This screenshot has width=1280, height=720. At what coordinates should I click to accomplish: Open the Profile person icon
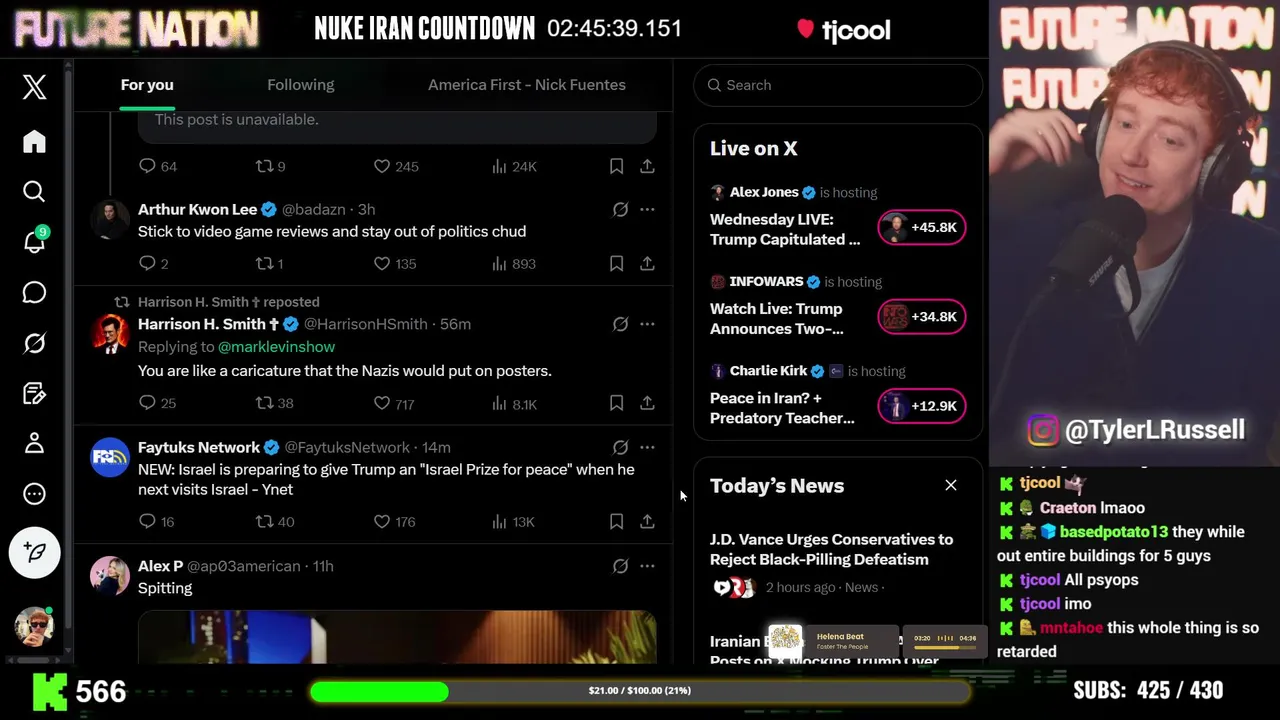(x=34, y=443)
